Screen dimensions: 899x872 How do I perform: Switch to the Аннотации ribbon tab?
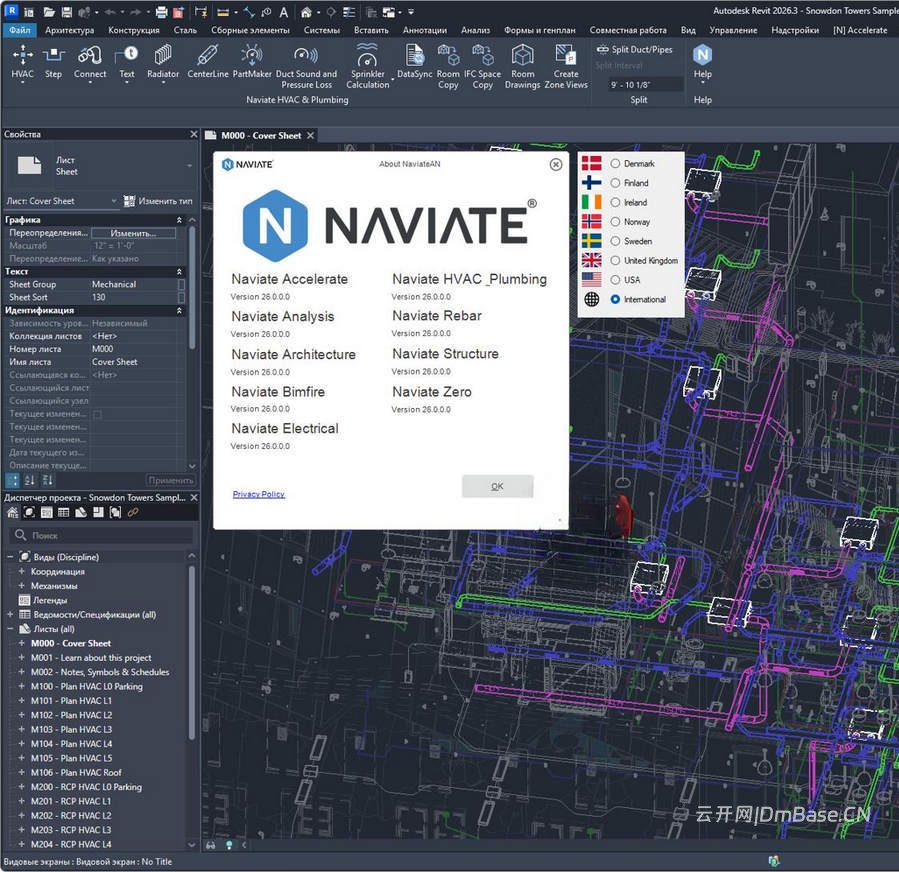pos(424,30)
